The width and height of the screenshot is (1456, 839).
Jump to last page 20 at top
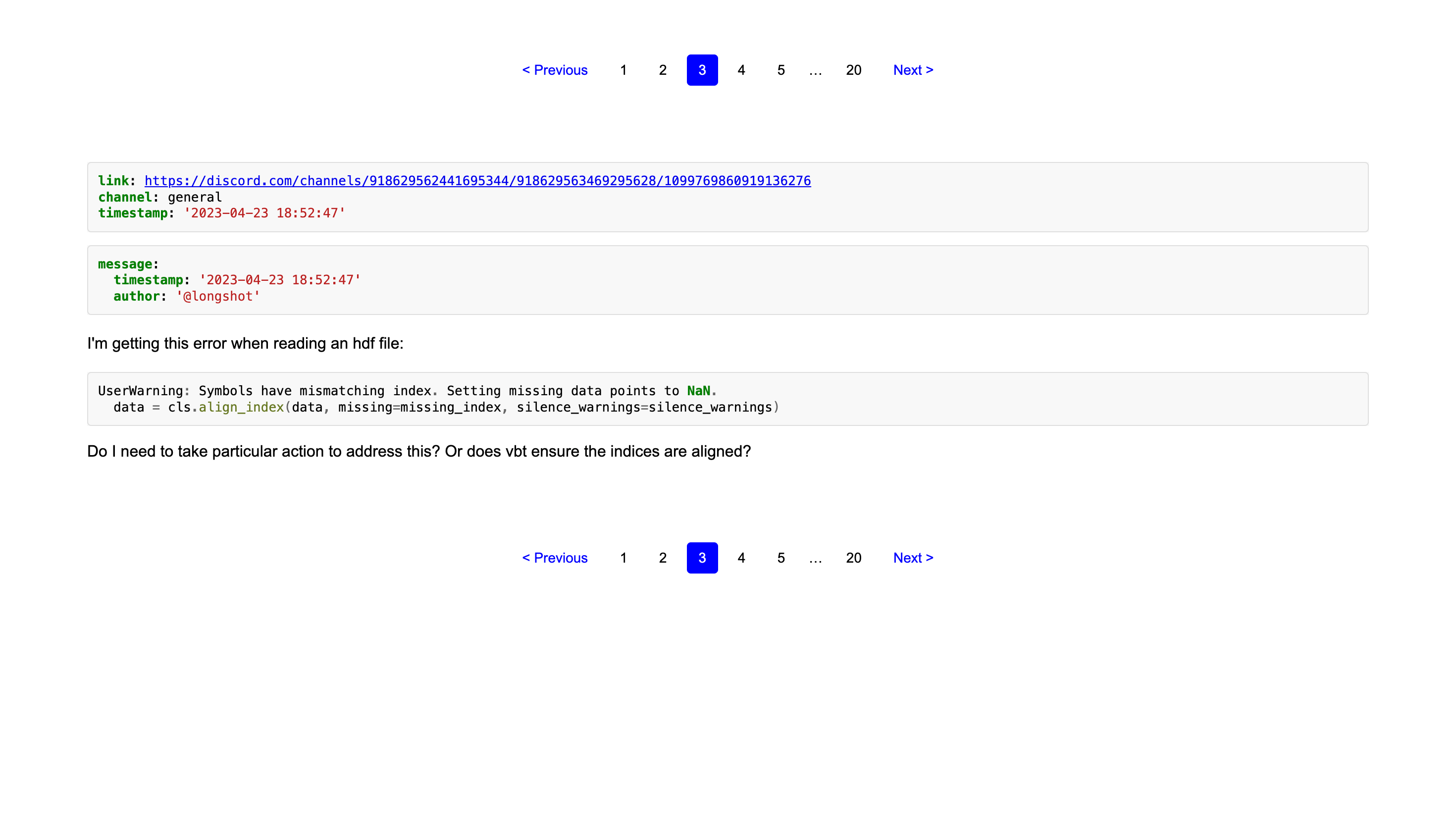(x=853, y=70)
